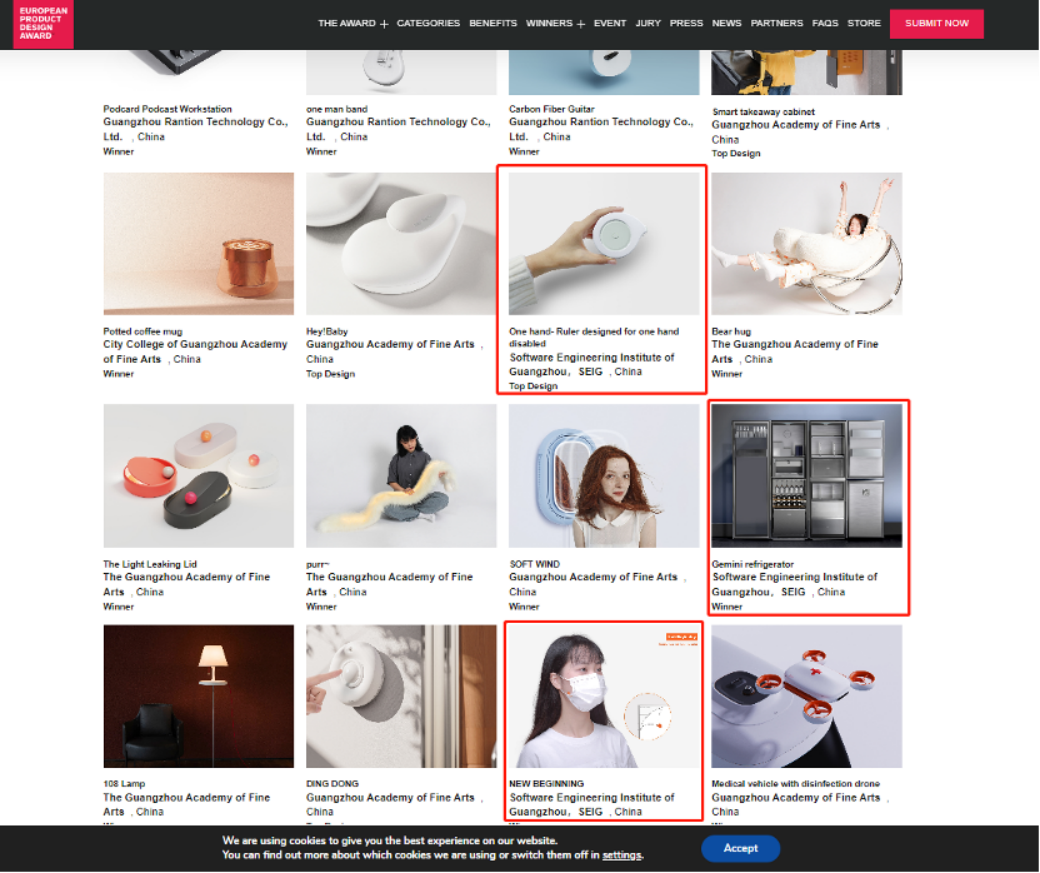Open the SOFT WIND product image

[604, 476]
